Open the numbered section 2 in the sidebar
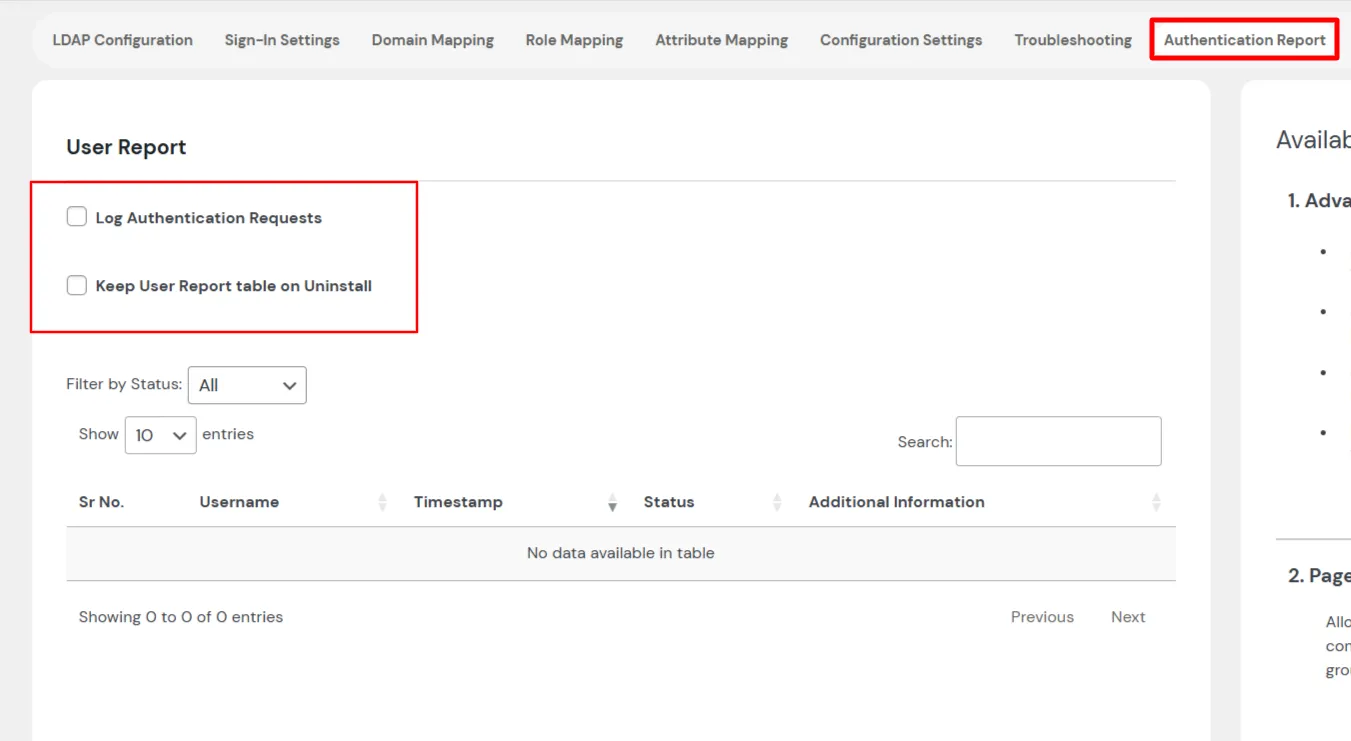This screenshot has height=741, width=1351. pos(1325,575)
